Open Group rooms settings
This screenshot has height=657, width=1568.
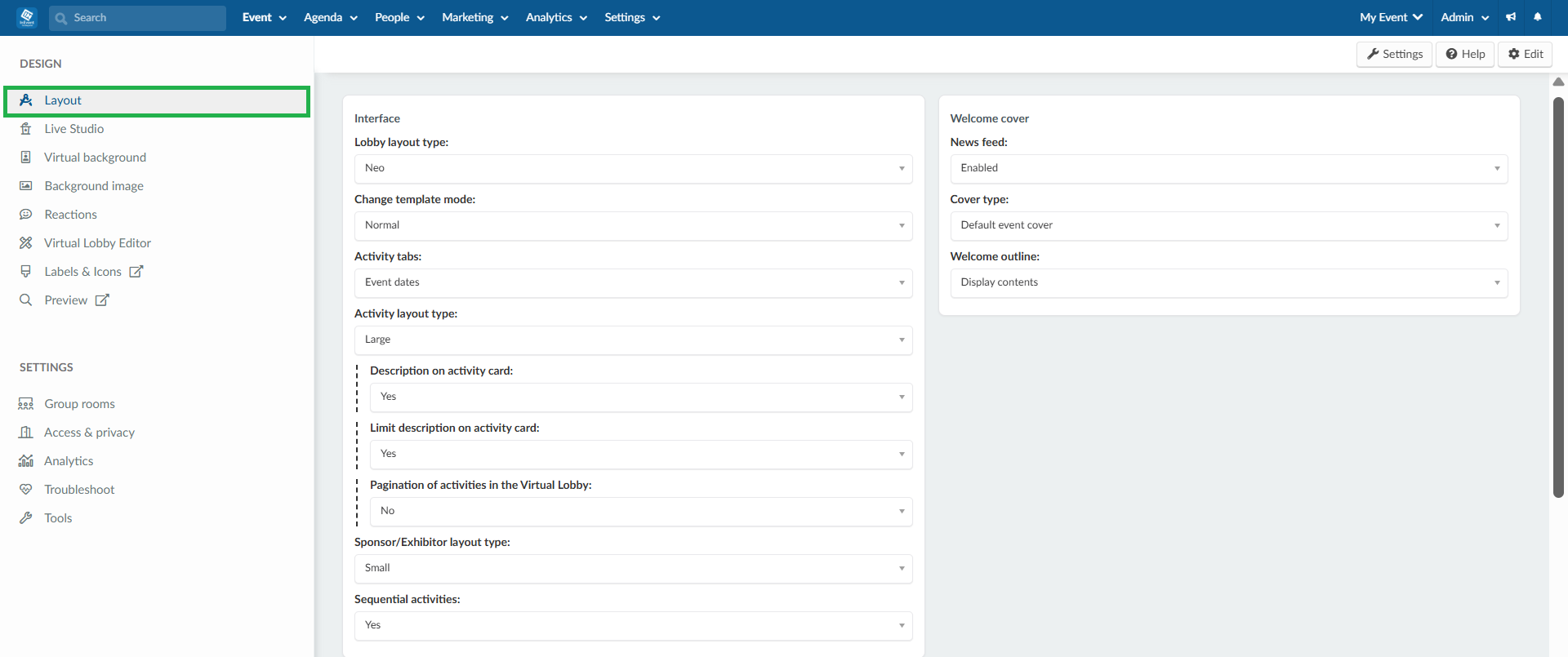pyautogui.click(x=79, y=404)
